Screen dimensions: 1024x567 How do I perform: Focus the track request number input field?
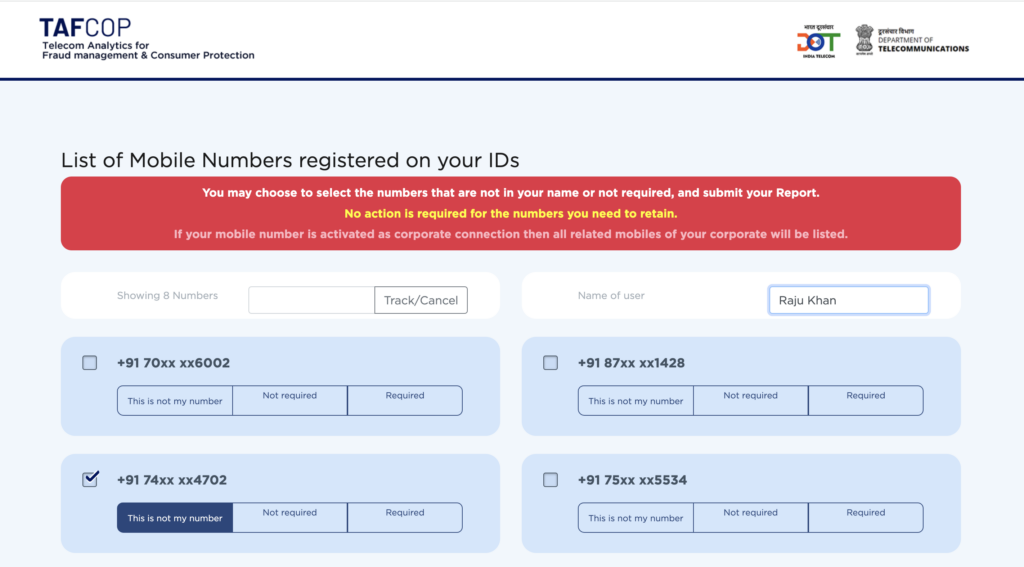click(x=312, y=300)
